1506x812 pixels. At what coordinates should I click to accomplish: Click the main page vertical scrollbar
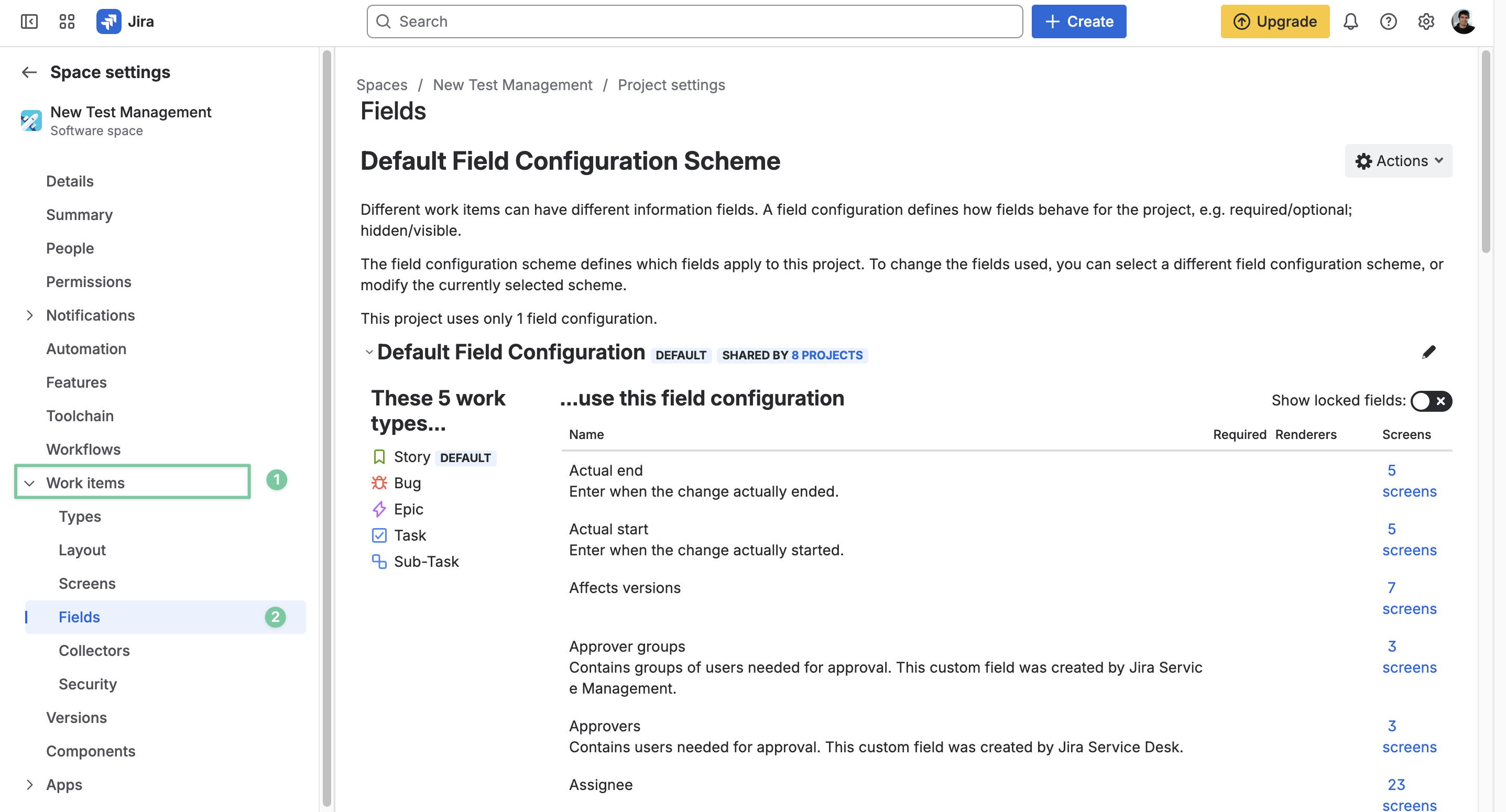coord(1486,152)
